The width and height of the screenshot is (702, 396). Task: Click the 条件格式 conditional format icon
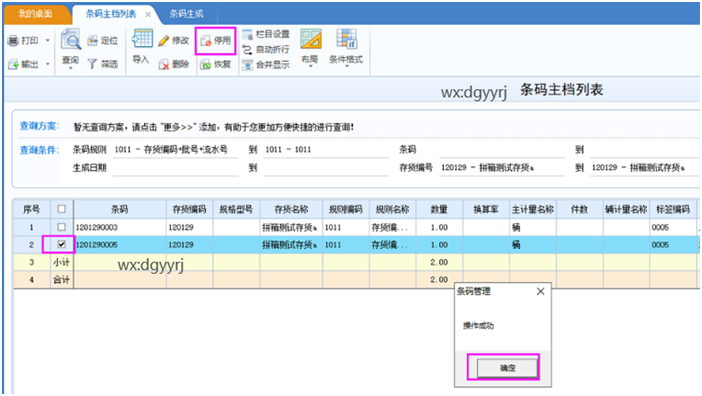(346, 39)
